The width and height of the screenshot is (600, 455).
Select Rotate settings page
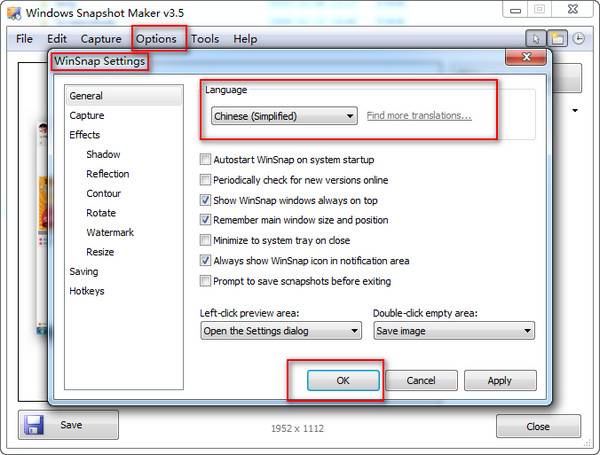(x=101, y=213)
